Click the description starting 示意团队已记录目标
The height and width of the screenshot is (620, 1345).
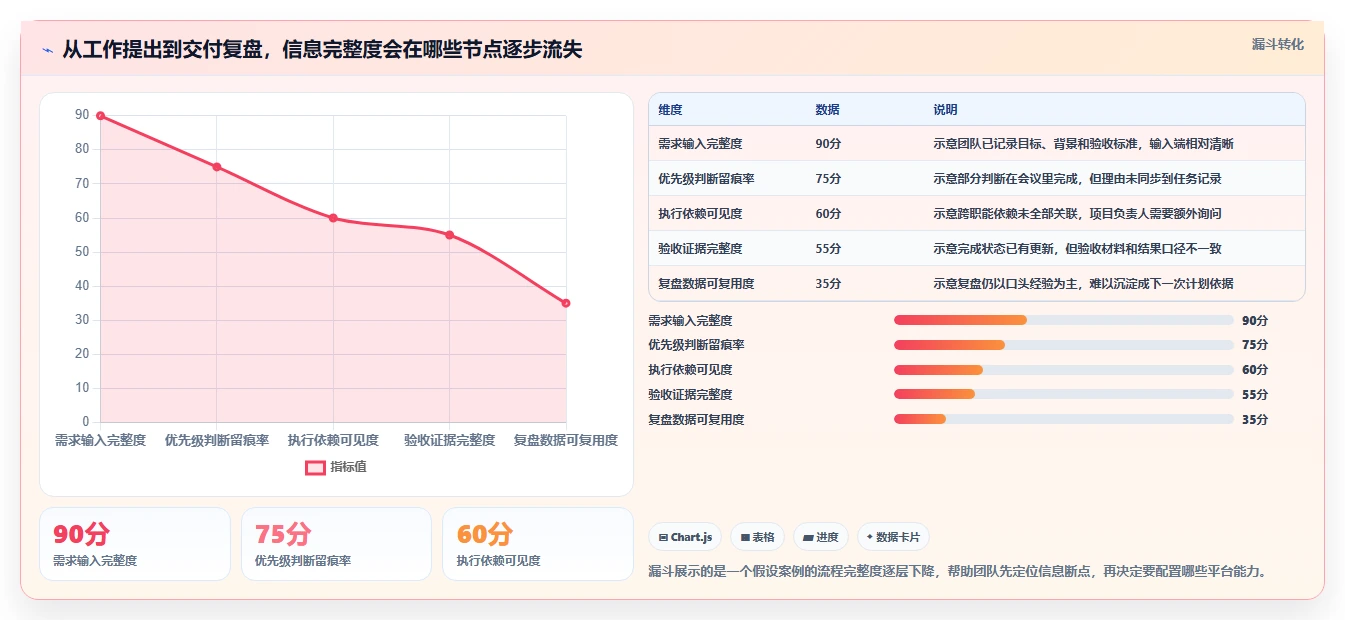[x=1083, y=144]
